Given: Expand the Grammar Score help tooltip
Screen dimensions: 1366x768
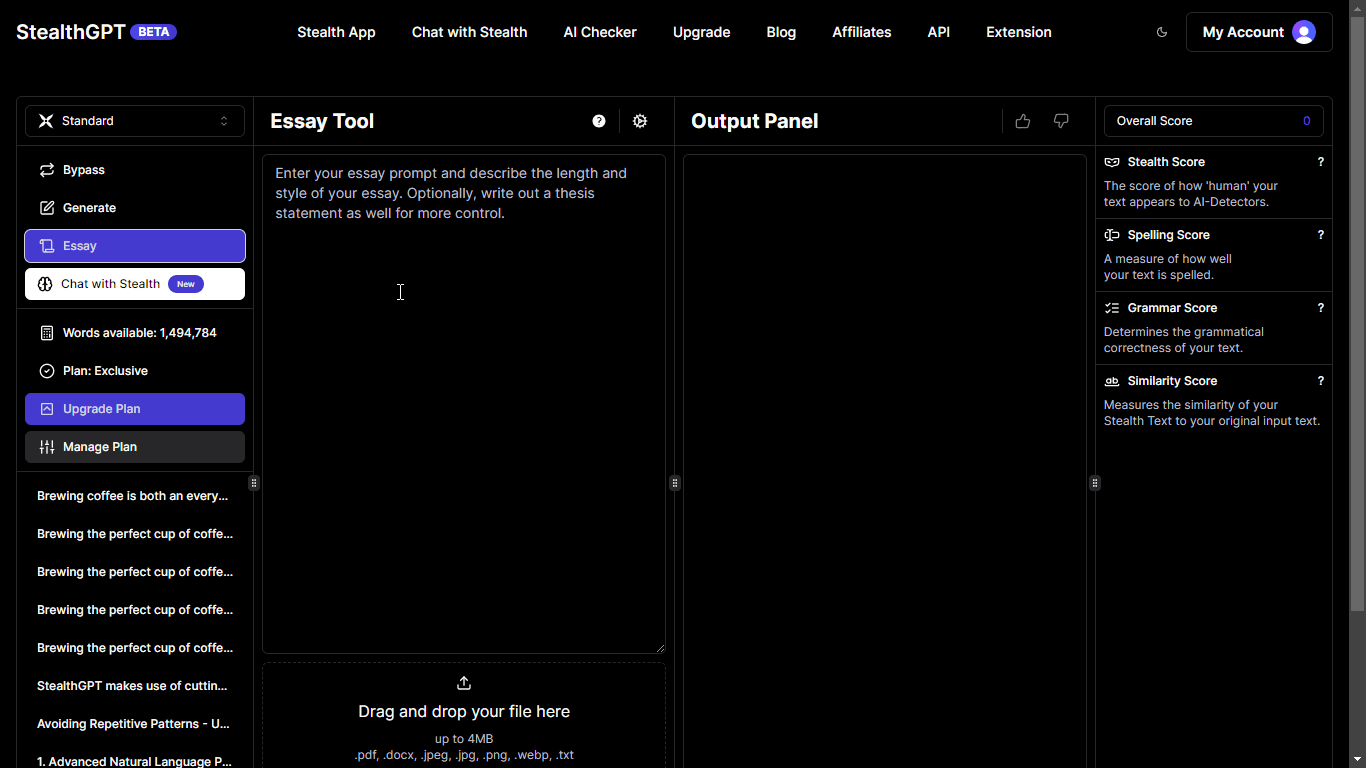Looking at the screenshot, I should pos(1320,308).
